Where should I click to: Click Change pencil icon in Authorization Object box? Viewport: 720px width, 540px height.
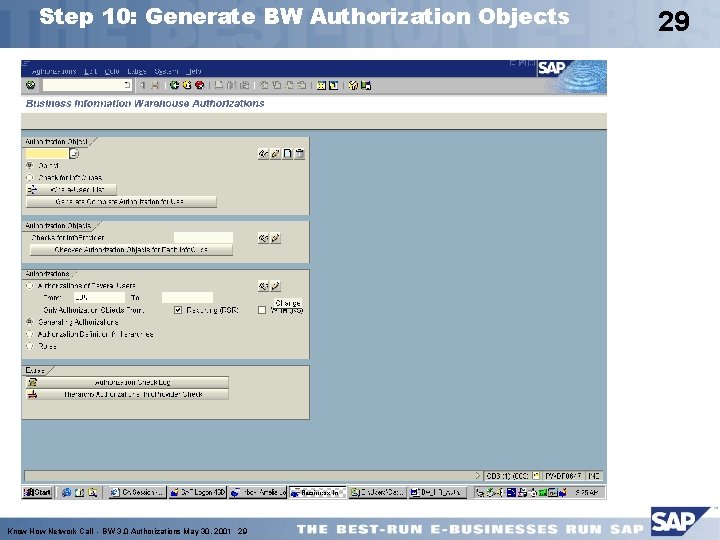(276, 154)
